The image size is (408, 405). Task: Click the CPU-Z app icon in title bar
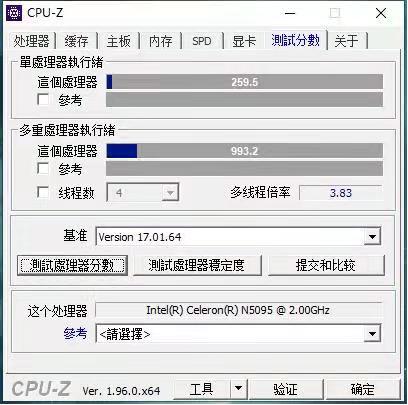pyautogui.click(x=14, y=13)
